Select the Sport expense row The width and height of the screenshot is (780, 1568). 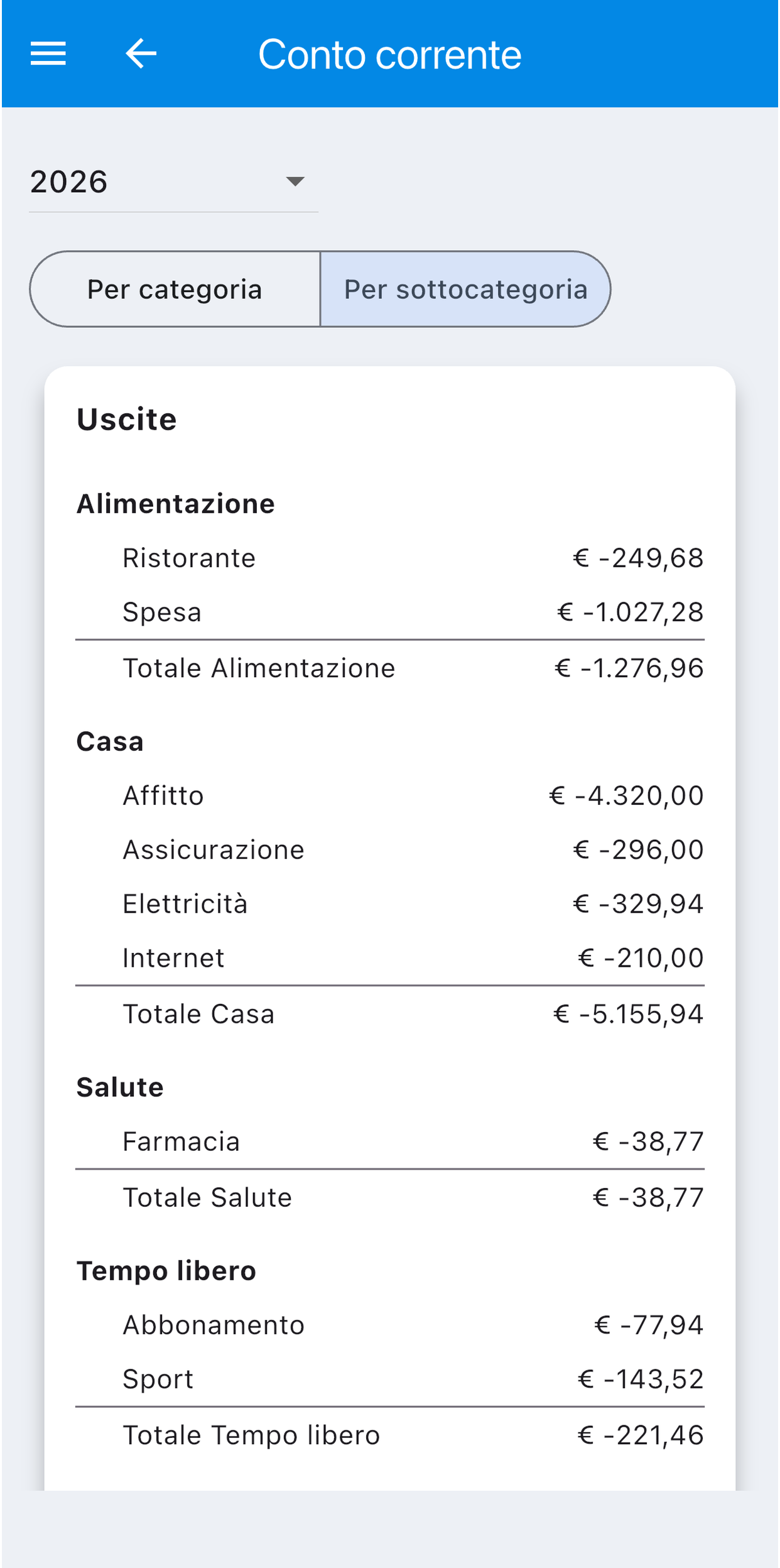pyautogui.click(x=390, y=1378)
